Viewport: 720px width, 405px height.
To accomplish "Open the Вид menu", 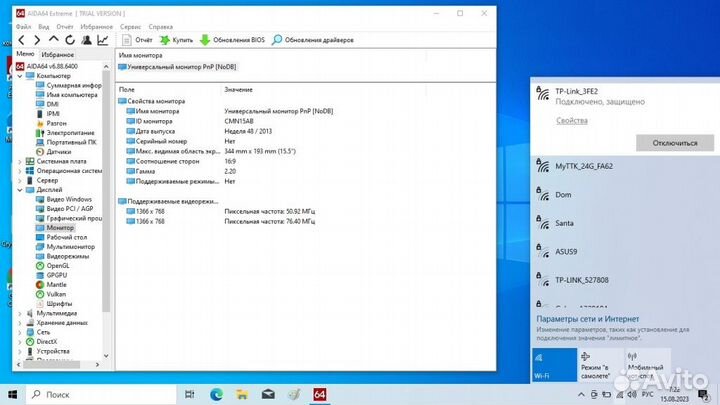I will (44, 27).
